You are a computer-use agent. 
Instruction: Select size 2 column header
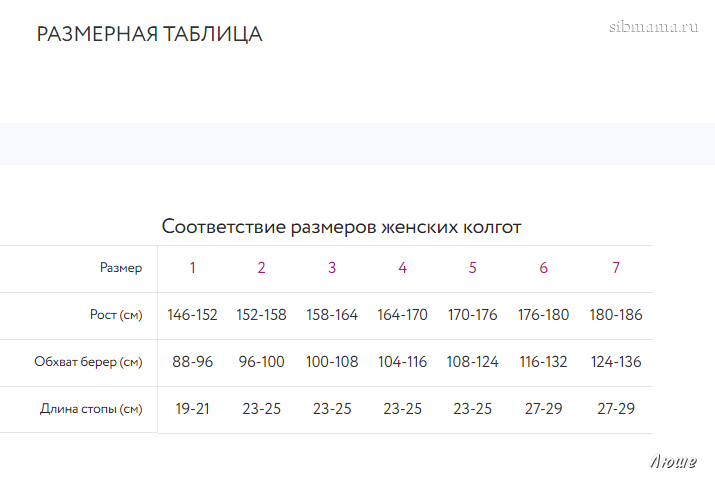coord(261,268)
